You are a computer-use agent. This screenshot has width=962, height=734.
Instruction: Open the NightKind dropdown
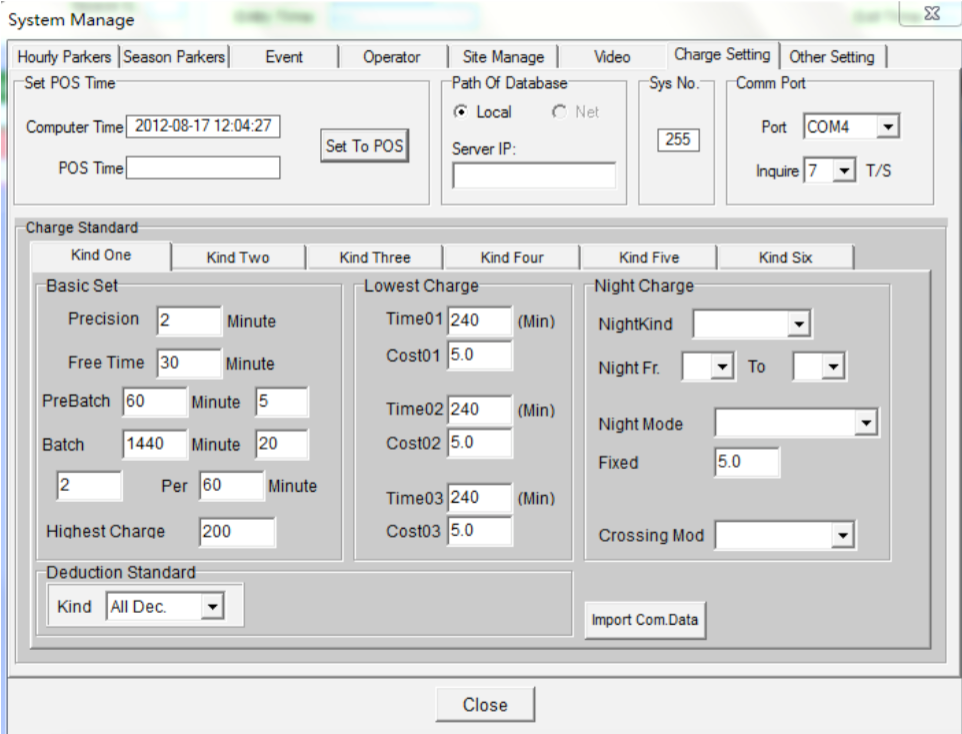797,324
